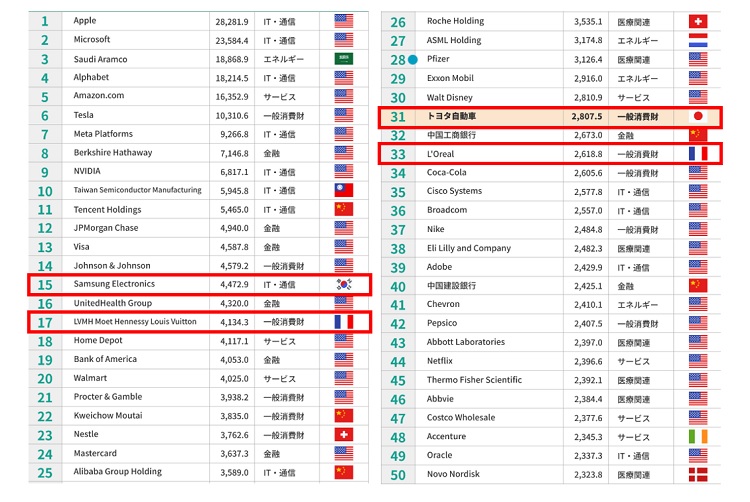
Task: Click the L'Oreal company name
Action: (x=441, y=154)
